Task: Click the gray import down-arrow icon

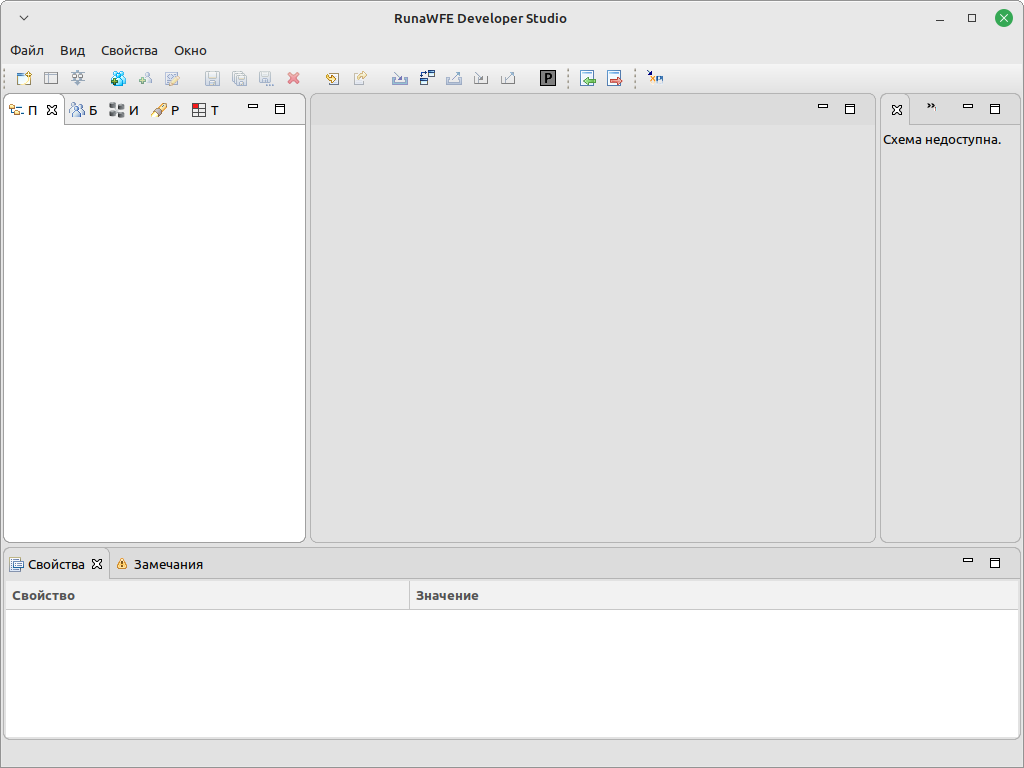Action: click(x=481, y=78)
